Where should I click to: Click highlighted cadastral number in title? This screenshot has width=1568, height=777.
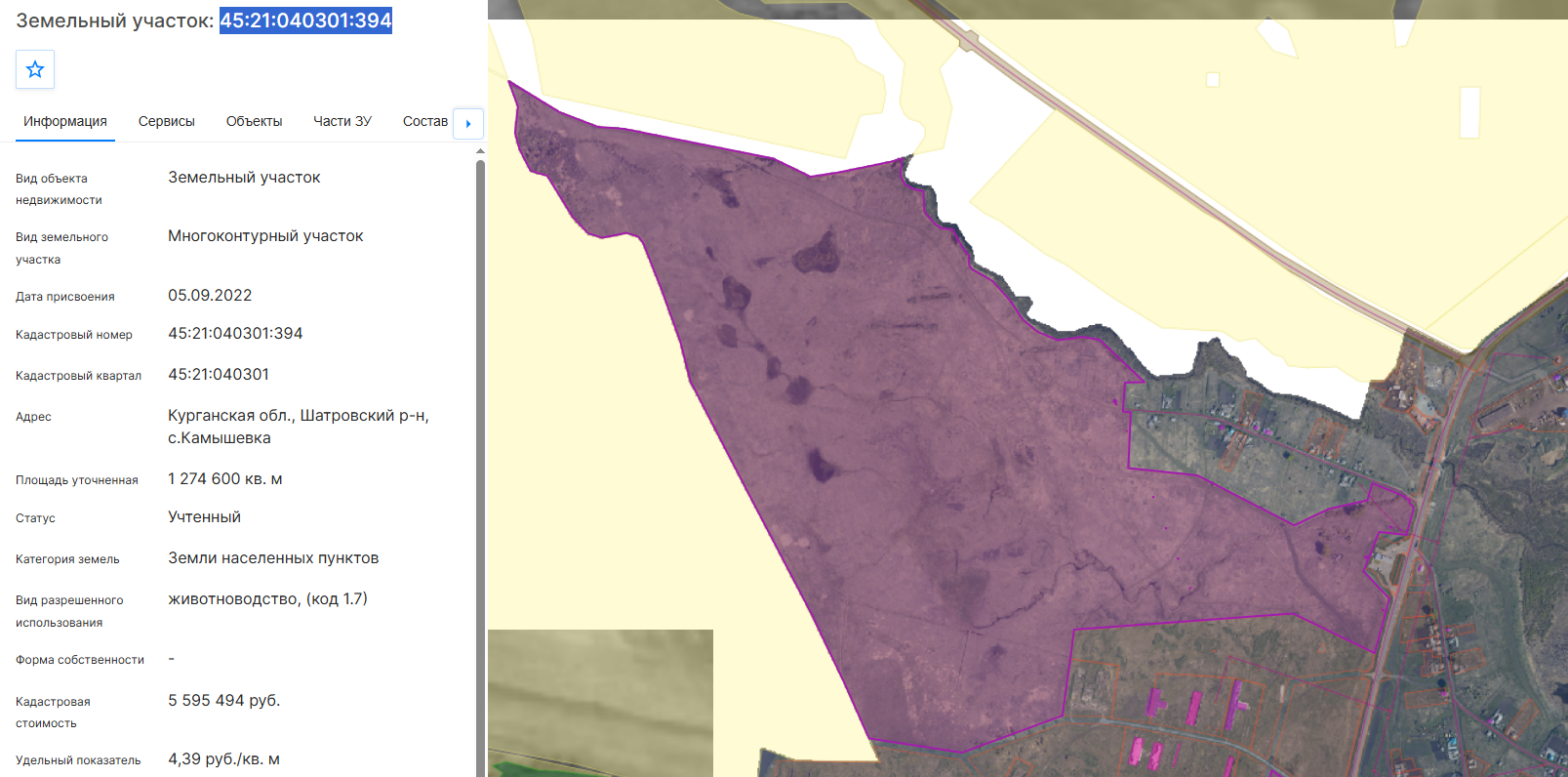pyautogui.click(x=305, y=20)
